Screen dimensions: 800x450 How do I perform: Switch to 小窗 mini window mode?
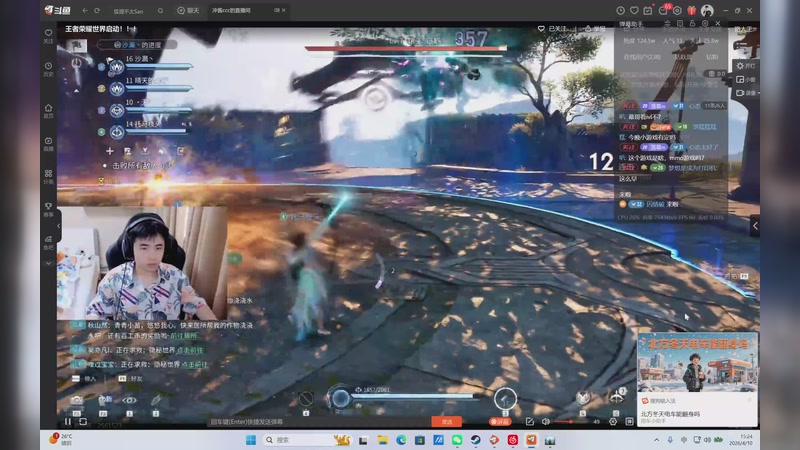tap(745, 80)
